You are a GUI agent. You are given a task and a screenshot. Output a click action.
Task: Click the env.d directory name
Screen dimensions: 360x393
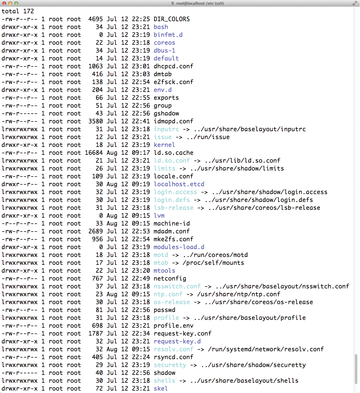tap(162, 90)
